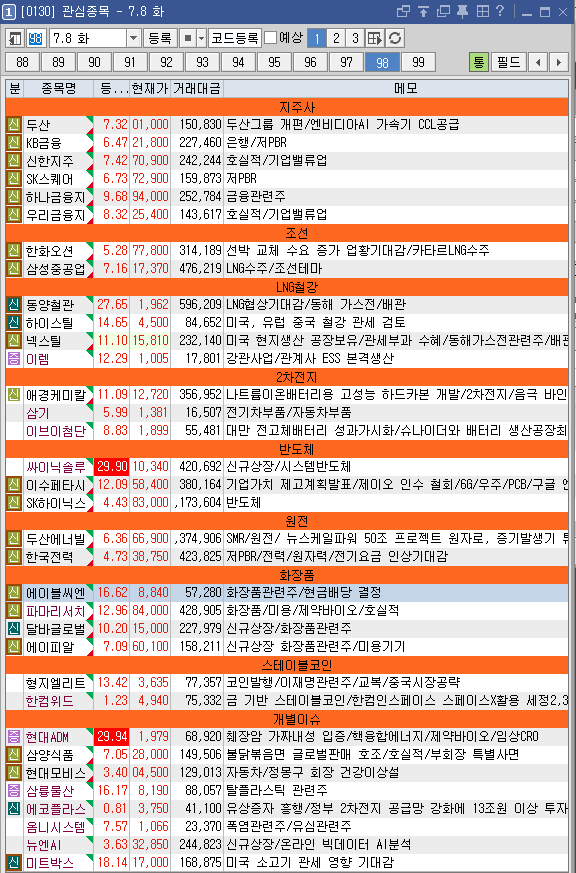
Task: Click the 증 icon for 삼륭물산
Action: click(14, 791)
